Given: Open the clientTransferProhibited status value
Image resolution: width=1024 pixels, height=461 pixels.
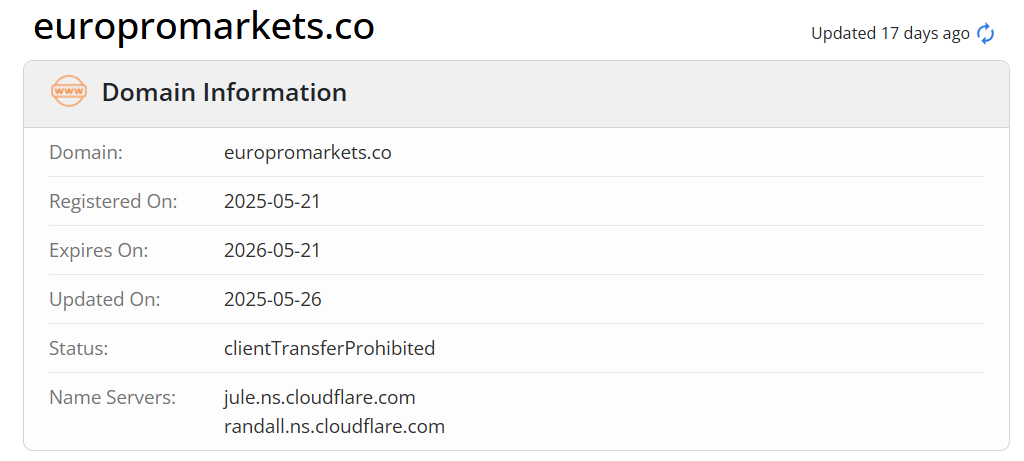Looking at the screenshot, I should (329, 348).
